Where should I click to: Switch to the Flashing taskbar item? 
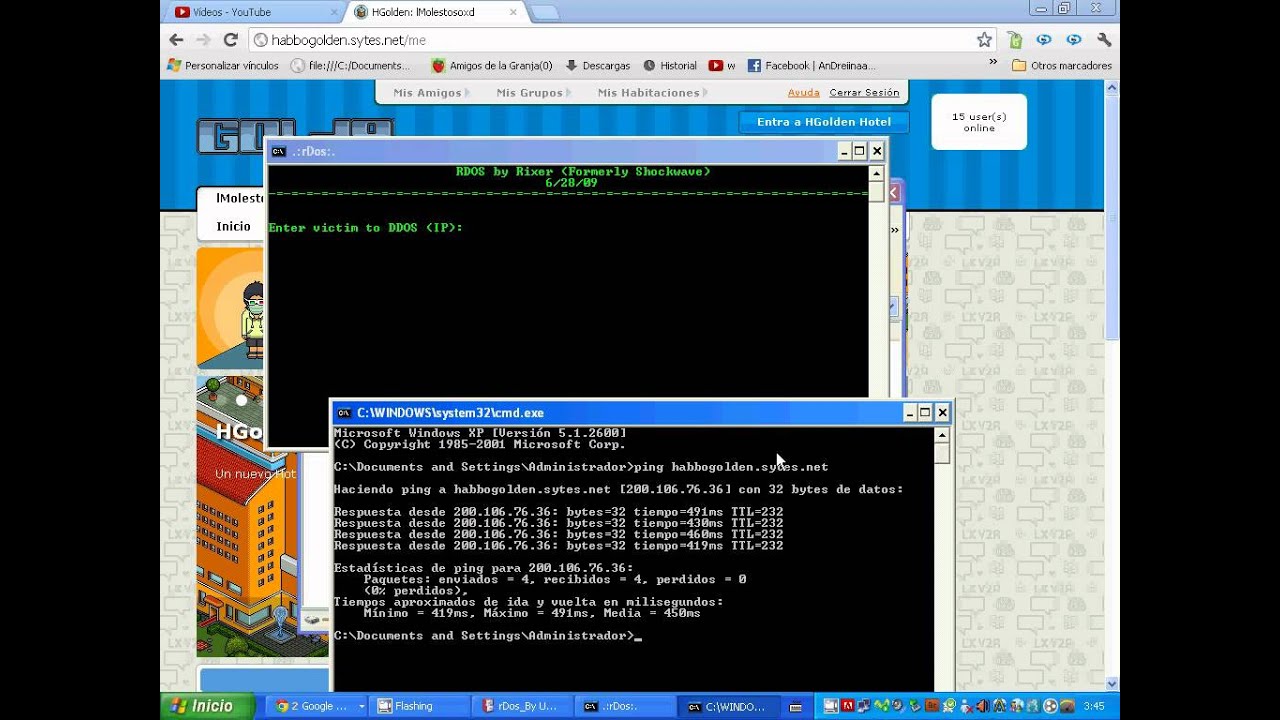[420, 706]
